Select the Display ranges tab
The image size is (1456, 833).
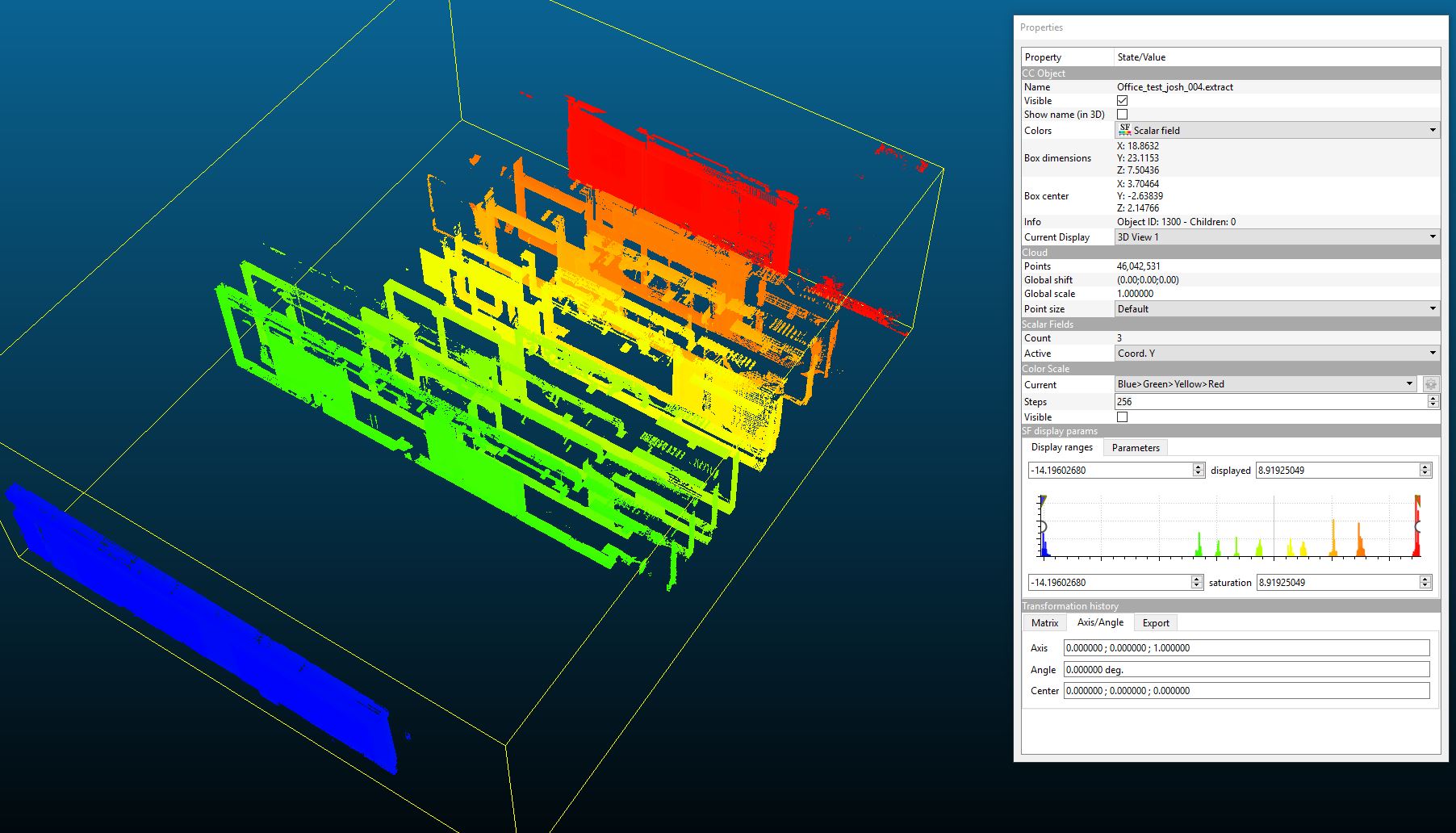pyautogui.click(x=1061, y=447)
